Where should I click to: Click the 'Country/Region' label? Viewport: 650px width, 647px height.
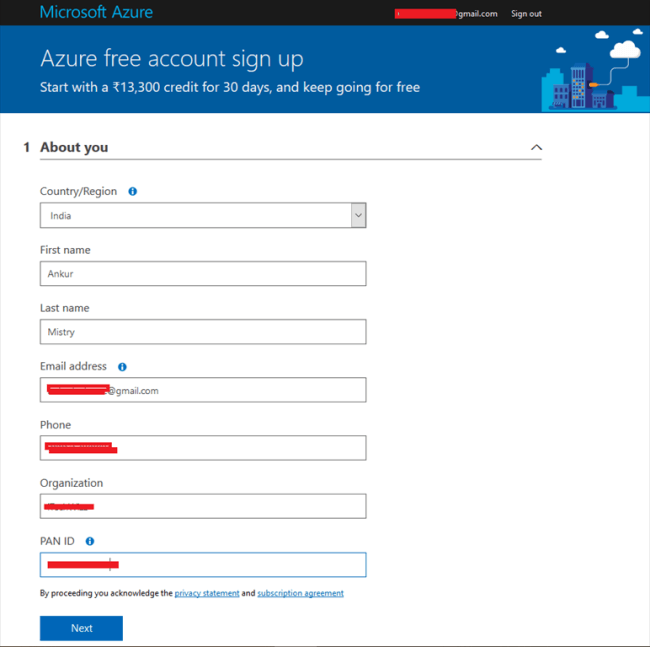78,191
